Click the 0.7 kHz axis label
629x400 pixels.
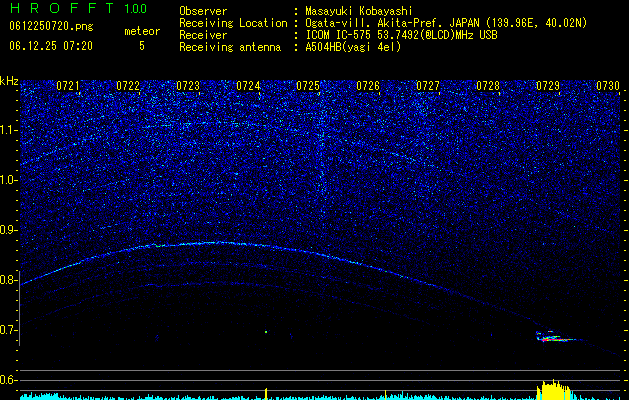coord(9,330)
